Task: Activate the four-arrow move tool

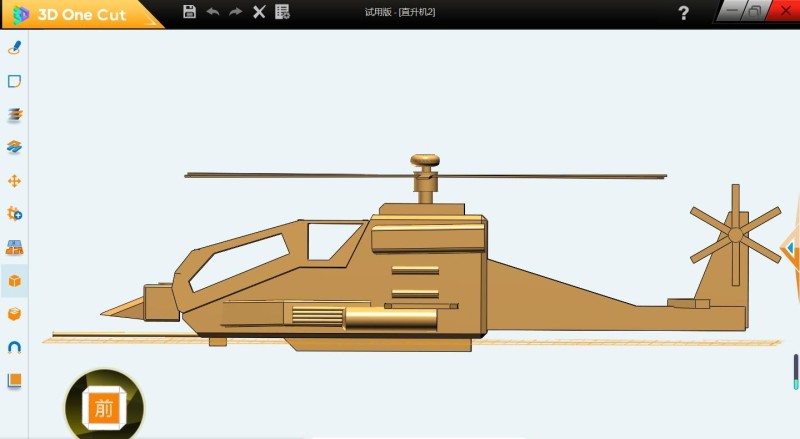Action: 14,181
